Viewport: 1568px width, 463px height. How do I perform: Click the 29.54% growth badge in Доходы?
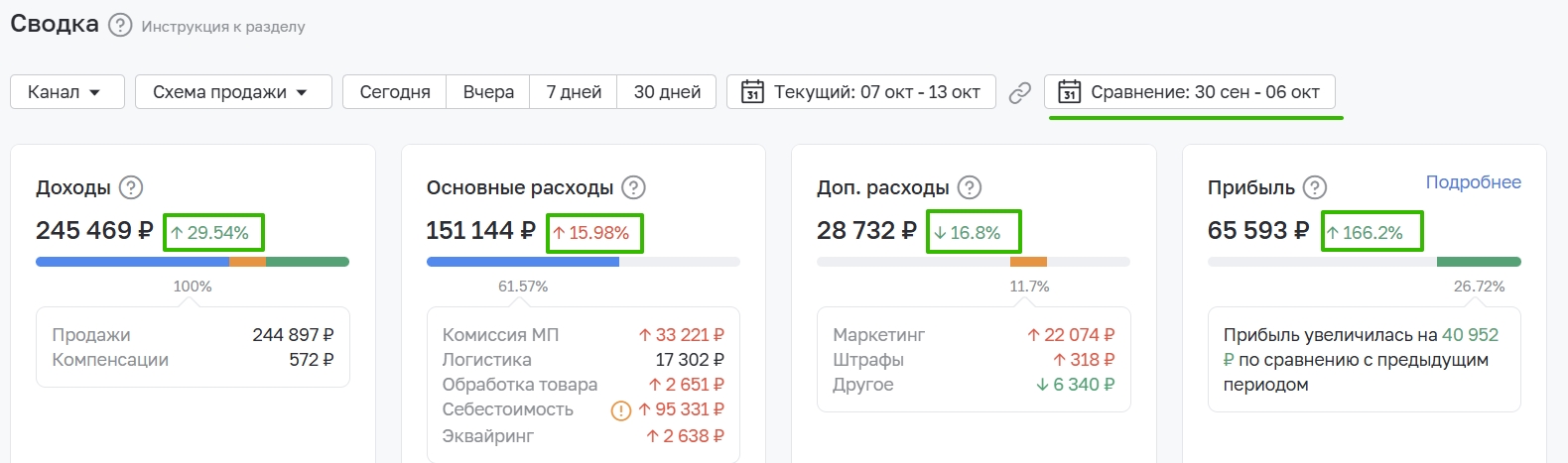(x=213, y=233)
